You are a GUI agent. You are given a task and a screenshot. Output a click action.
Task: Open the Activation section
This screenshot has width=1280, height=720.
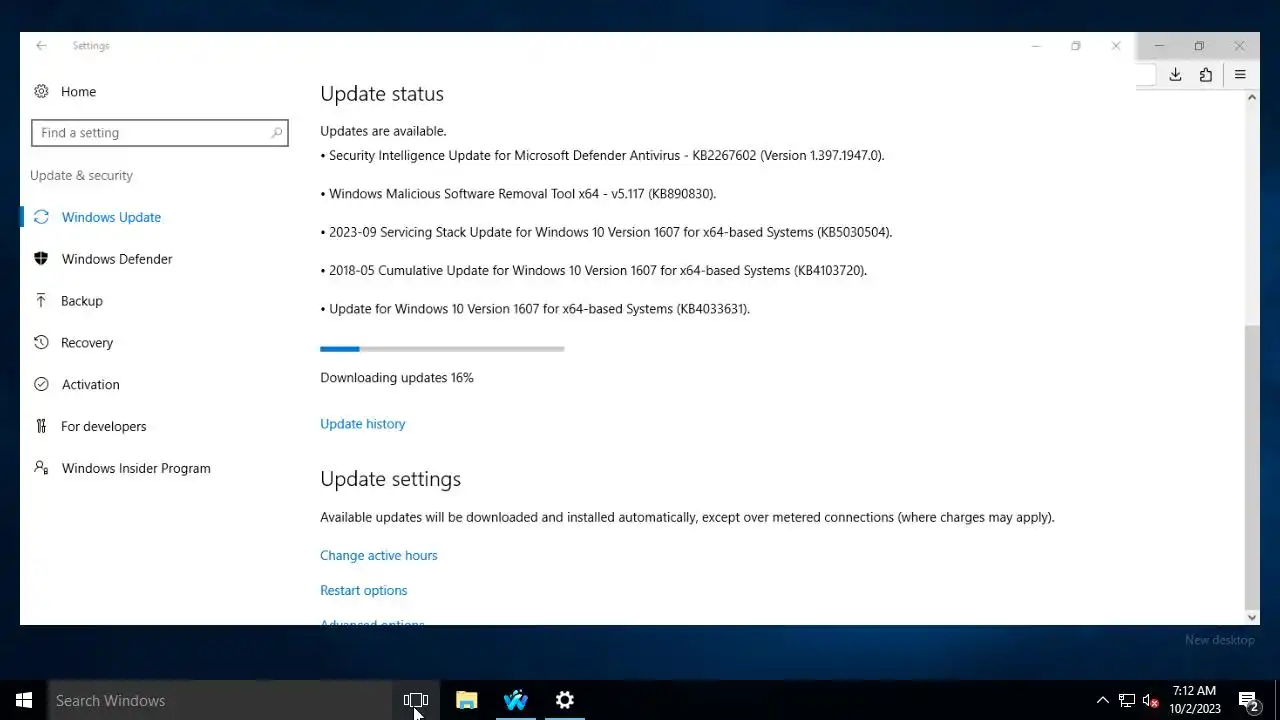pyautogui.click(x=90, y=384)
